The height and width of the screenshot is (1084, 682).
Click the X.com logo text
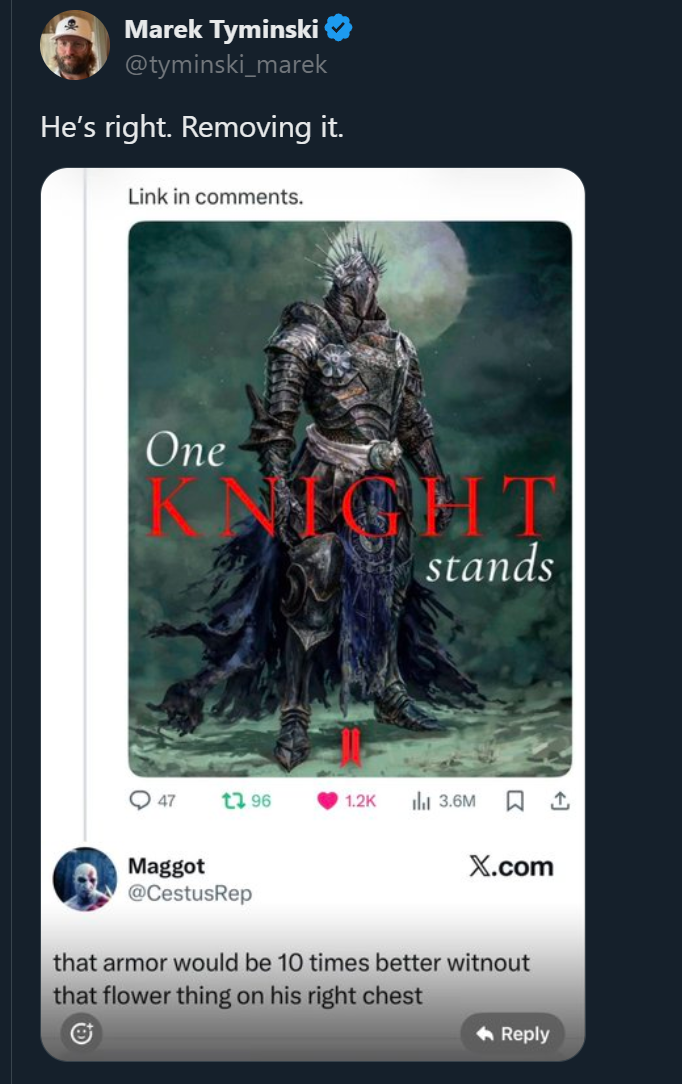511,866
